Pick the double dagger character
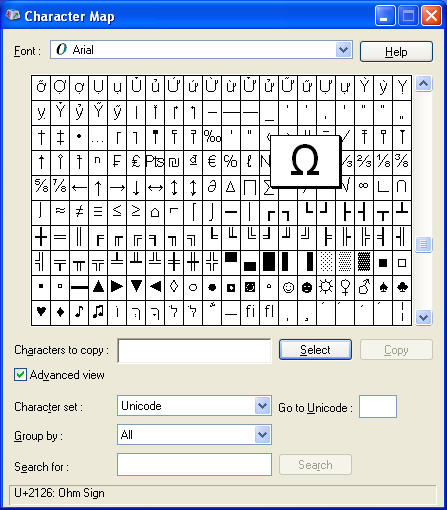 point(60,138)
